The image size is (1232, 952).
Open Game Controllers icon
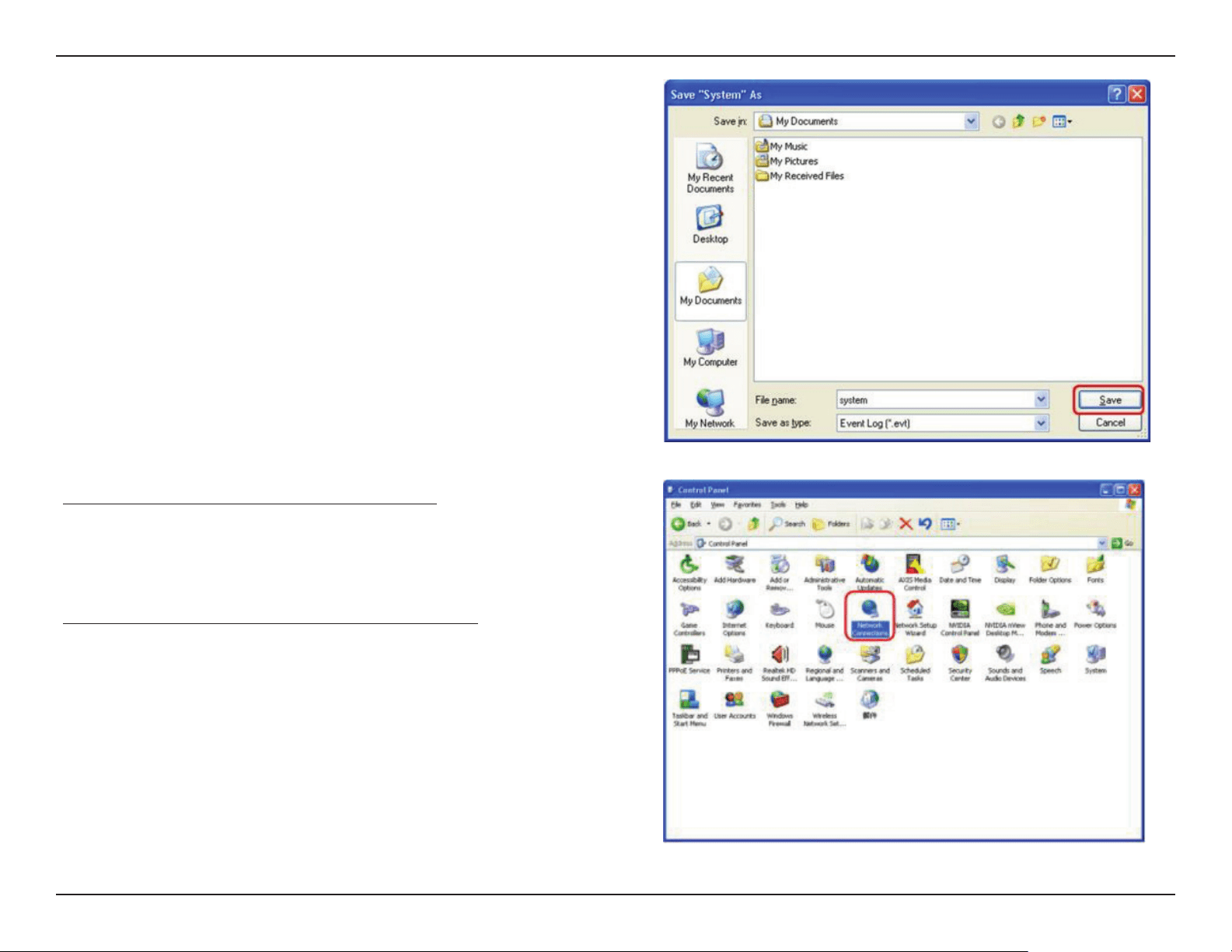689,617
